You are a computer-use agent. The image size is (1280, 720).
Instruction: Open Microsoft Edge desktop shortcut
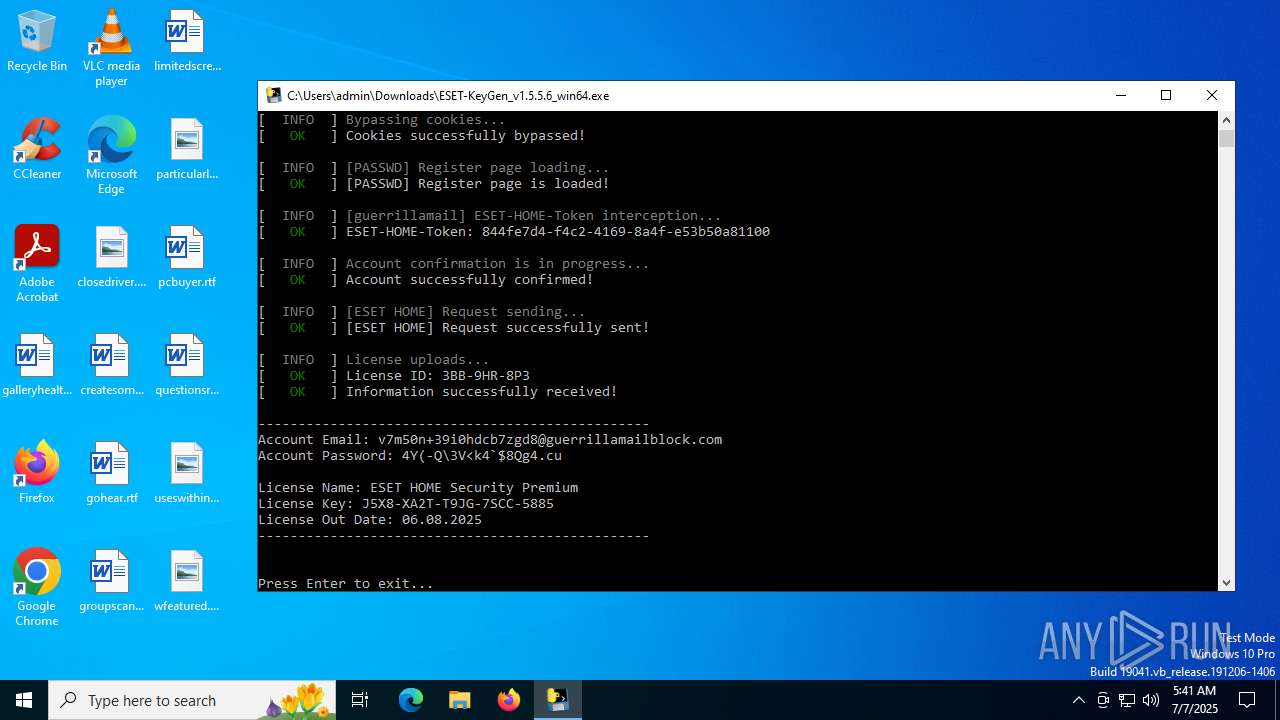111,156
